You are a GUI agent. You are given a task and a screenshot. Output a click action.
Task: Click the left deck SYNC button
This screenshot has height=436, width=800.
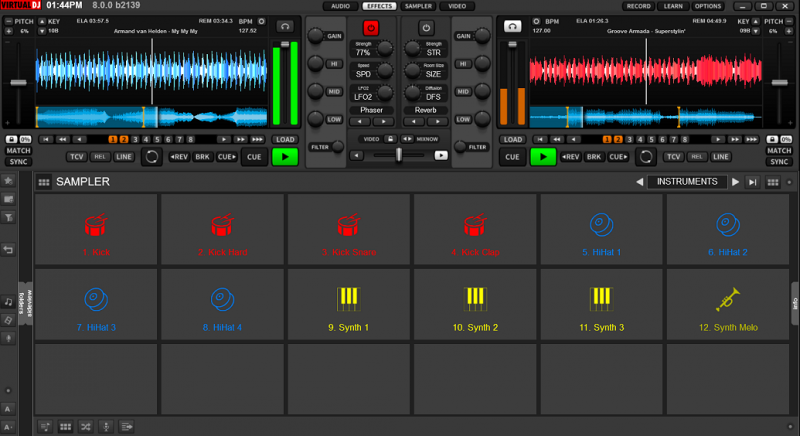[18, 162]
